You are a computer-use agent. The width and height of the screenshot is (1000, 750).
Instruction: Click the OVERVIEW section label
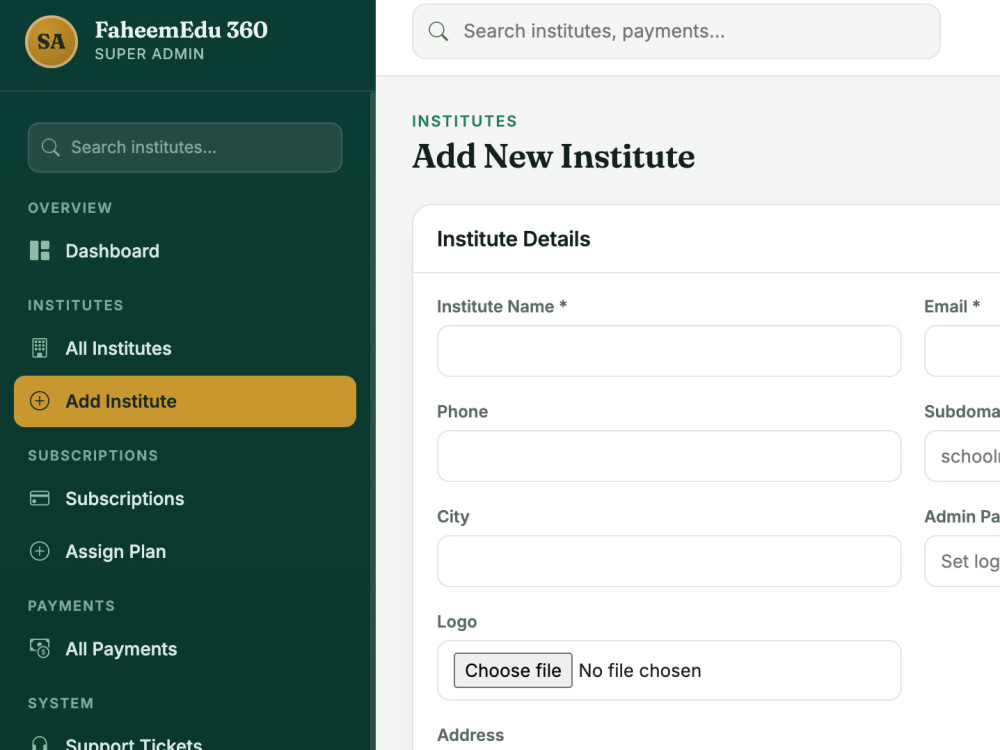[x=70, y=208]
